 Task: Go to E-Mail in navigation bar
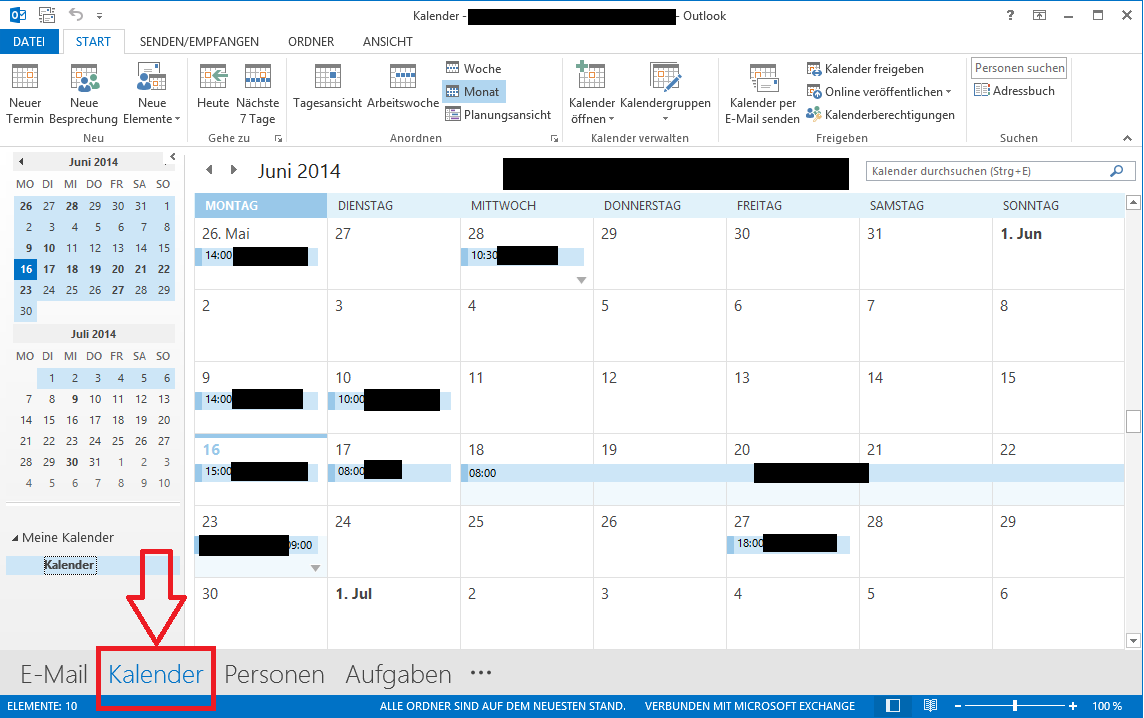(x=54, y=674)
